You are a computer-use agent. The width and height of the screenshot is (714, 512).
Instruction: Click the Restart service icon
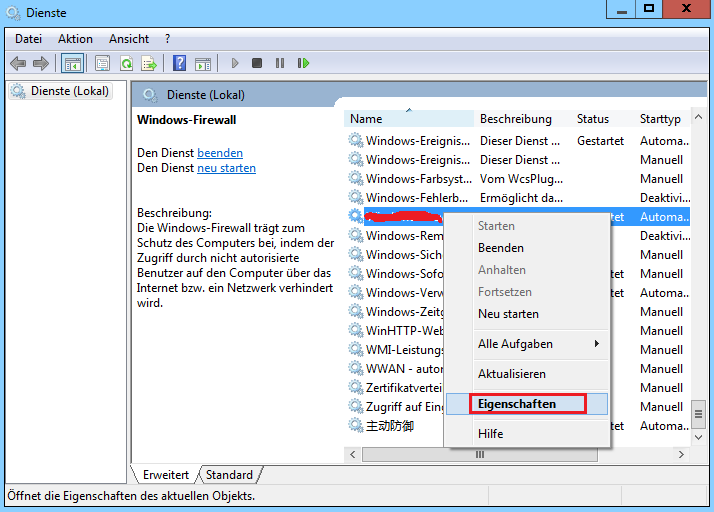(303, 63)
